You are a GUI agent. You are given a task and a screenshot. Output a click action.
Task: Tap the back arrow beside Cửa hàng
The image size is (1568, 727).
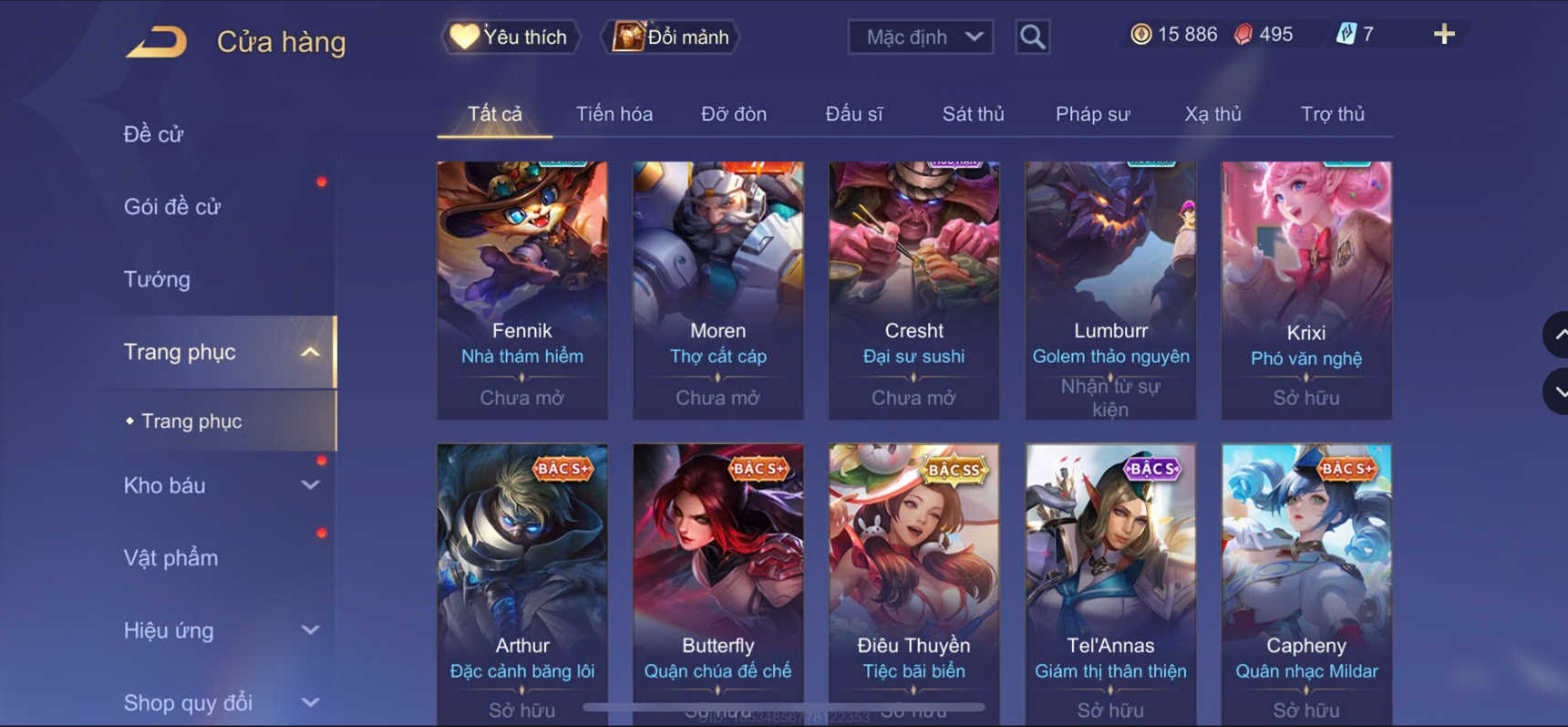click(156, 42)
